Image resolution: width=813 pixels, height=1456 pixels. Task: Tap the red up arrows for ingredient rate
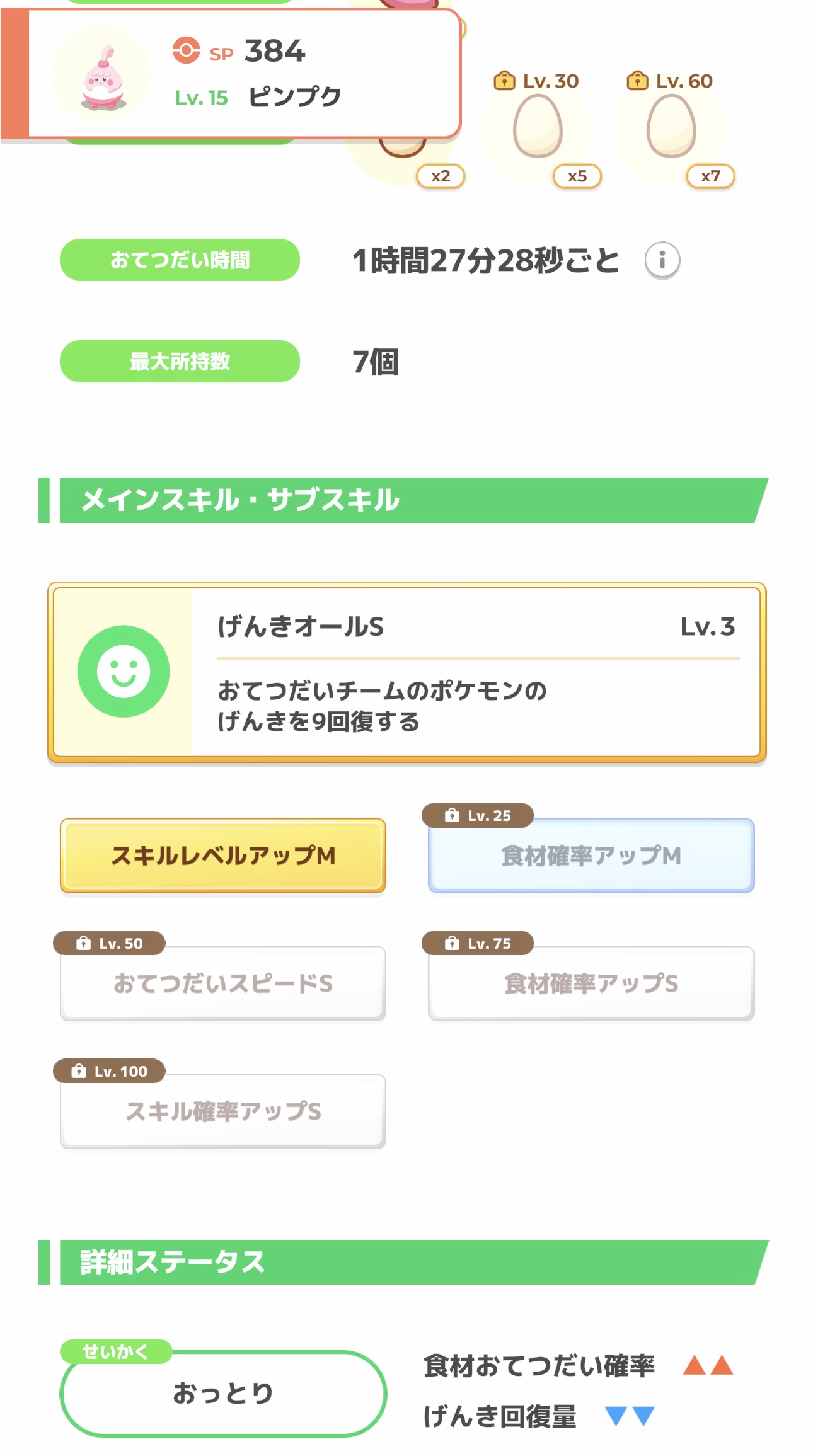click(708, 1365)
